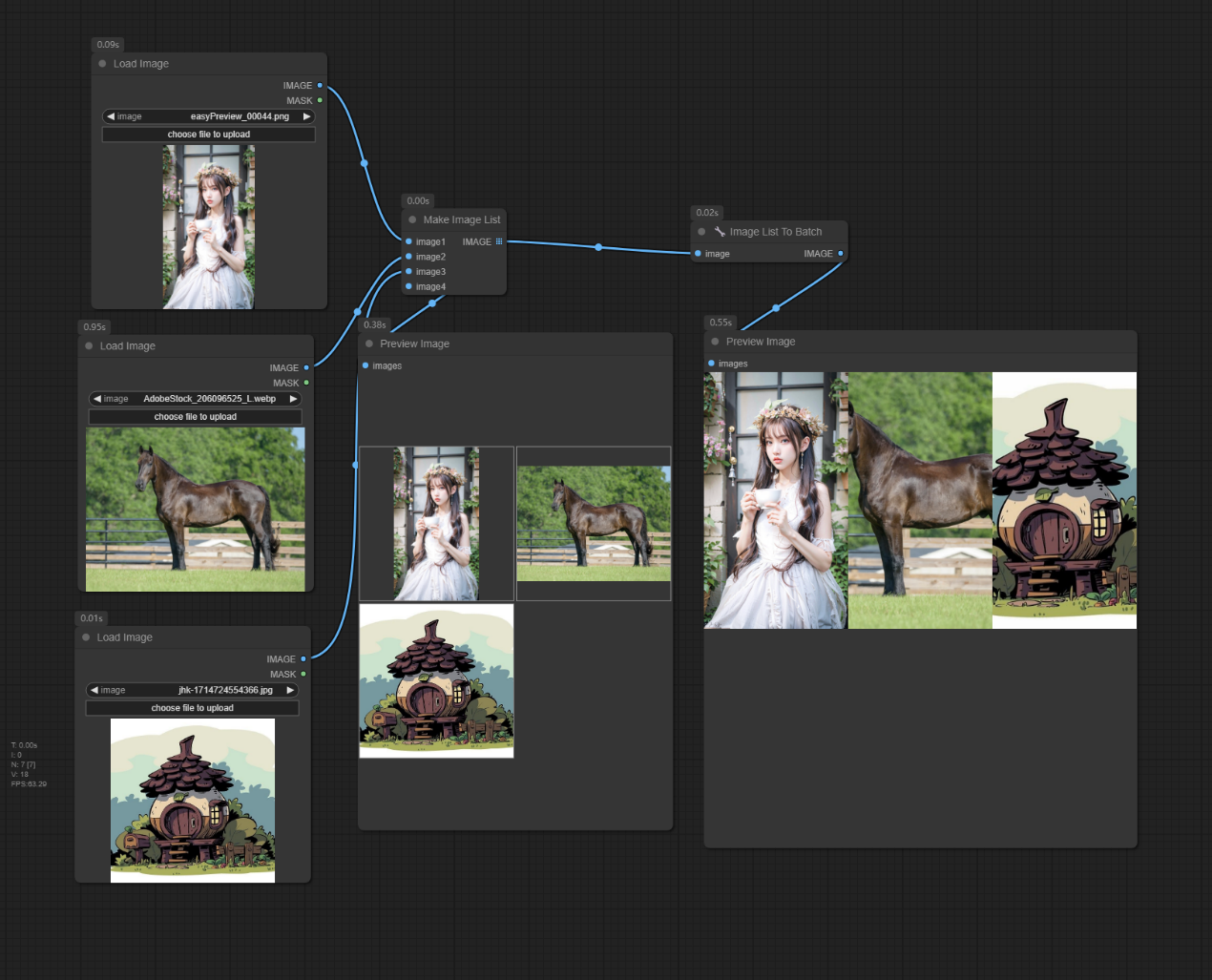Click the IMAGE output port of jhk-1714724554366 Load Image
The image size is (1212, 980).
[x=303, y=659]
